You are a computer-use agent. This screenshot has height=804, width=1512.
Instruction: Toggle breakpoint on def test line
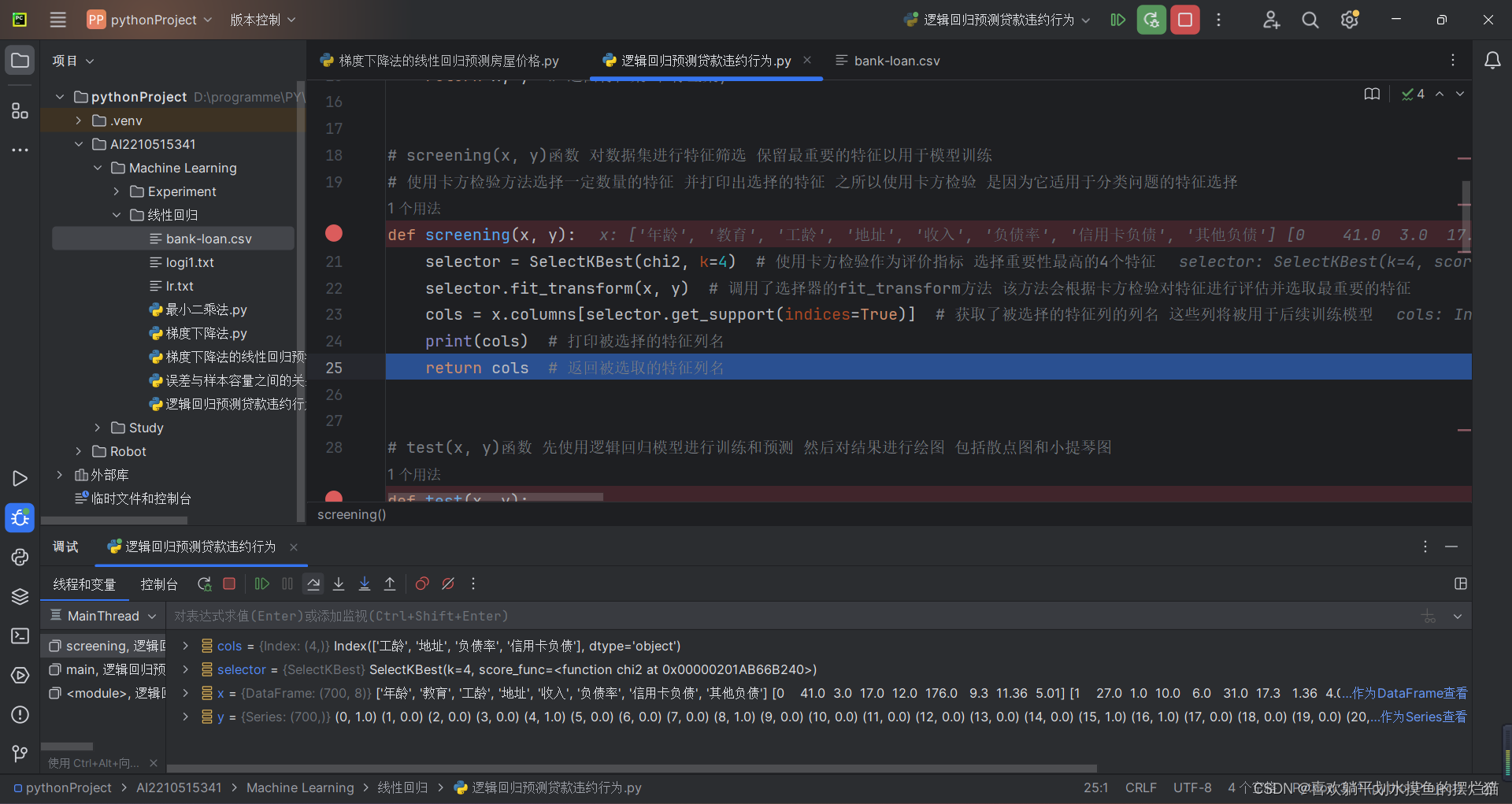click(334, 497)
